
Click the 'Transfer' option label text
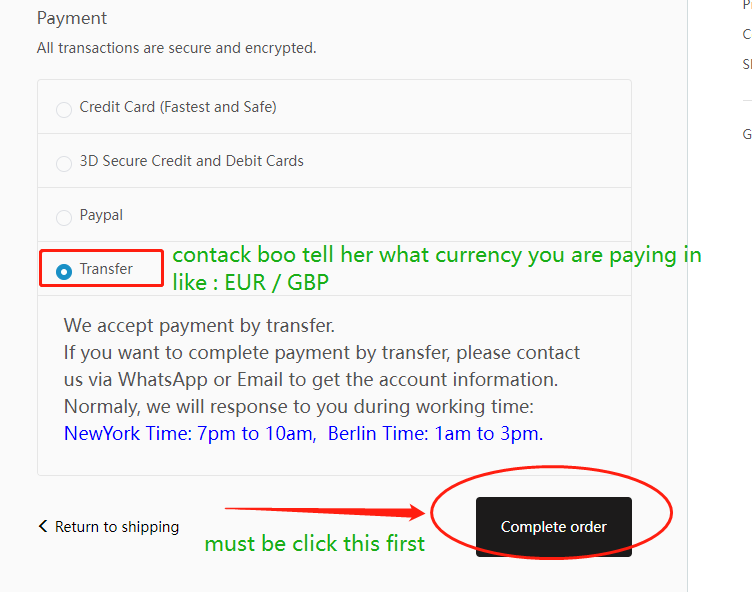click(x=106, y=269)
